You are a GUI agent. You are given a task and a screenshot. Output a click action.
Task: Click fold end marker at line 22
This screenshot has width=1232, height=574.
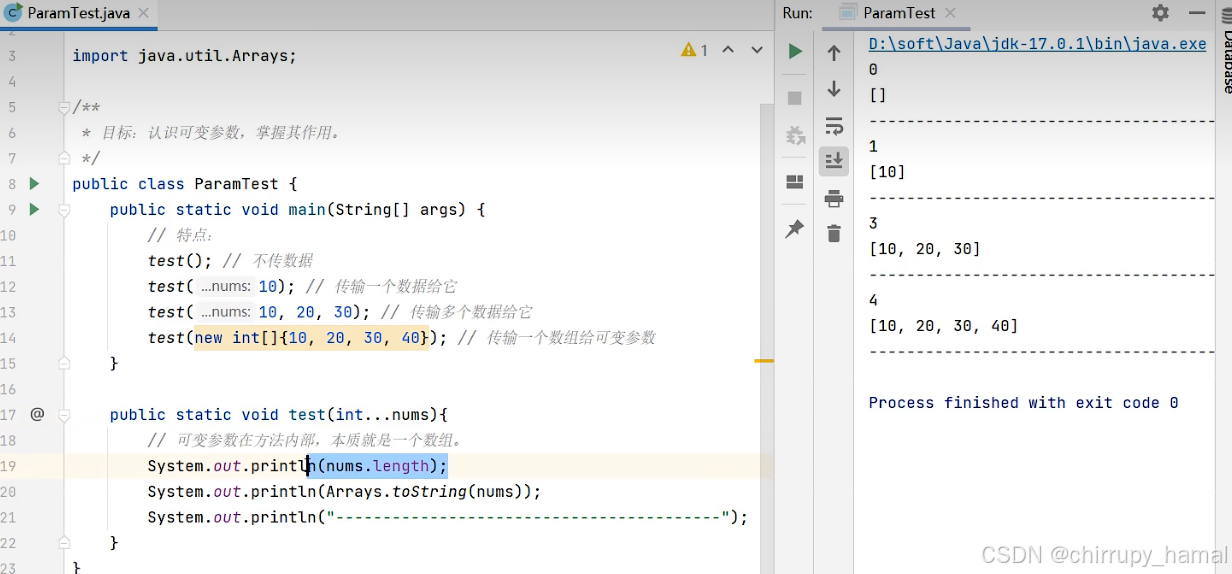[64, 542]
